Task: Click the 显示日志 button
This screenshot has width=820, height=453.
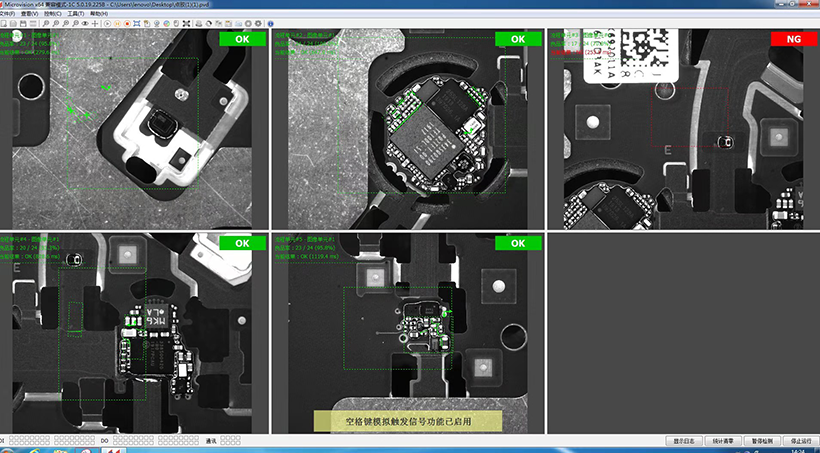Action: 683,440
